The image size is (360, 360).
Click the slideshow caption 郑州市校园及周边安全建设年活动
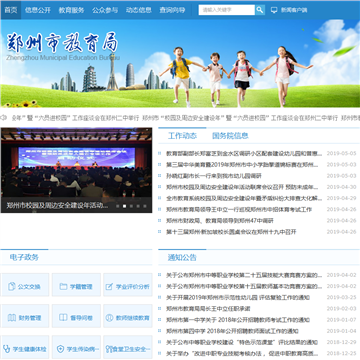57,205
